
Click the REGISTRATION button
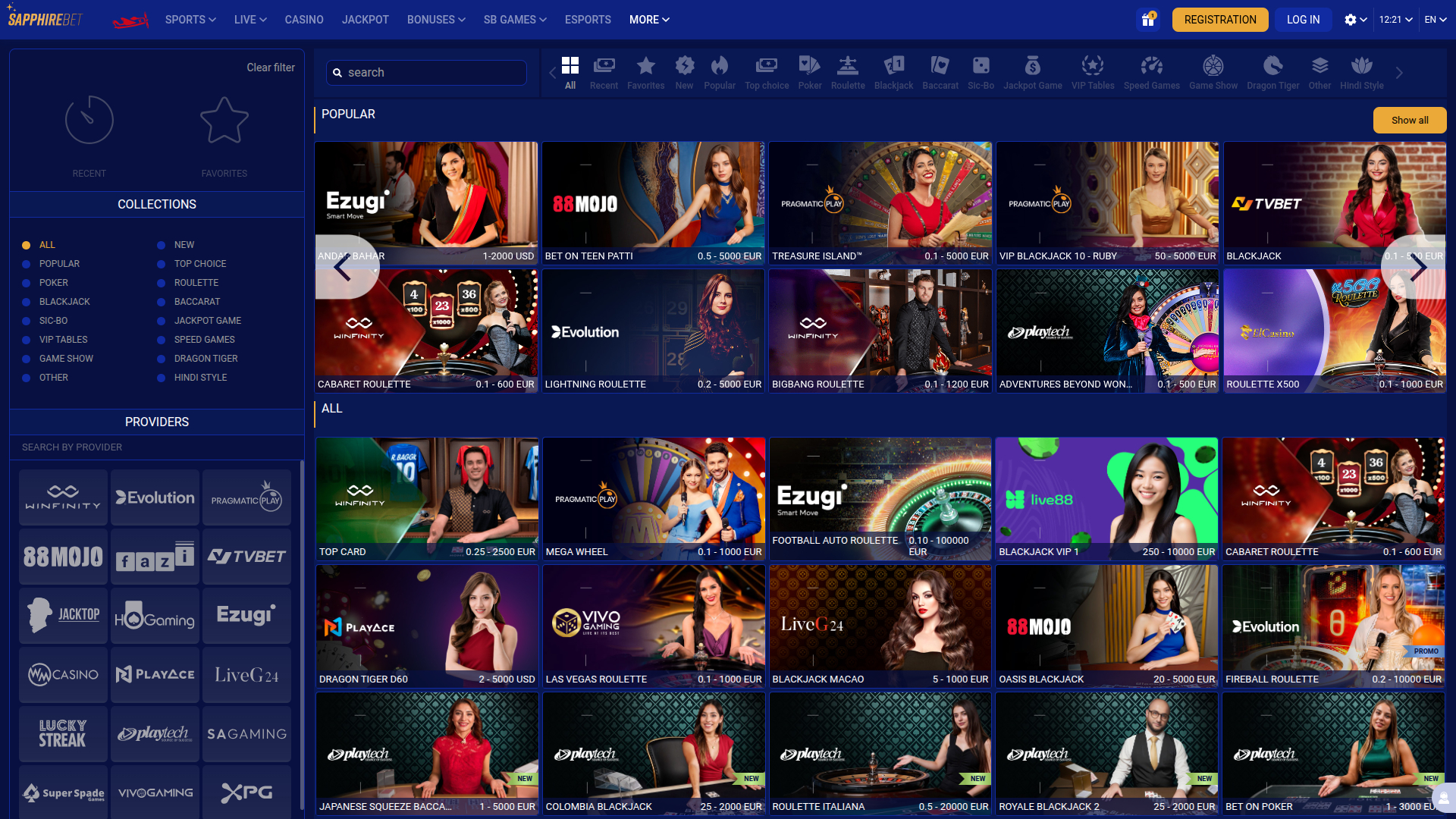click(x=1219, y=19)
